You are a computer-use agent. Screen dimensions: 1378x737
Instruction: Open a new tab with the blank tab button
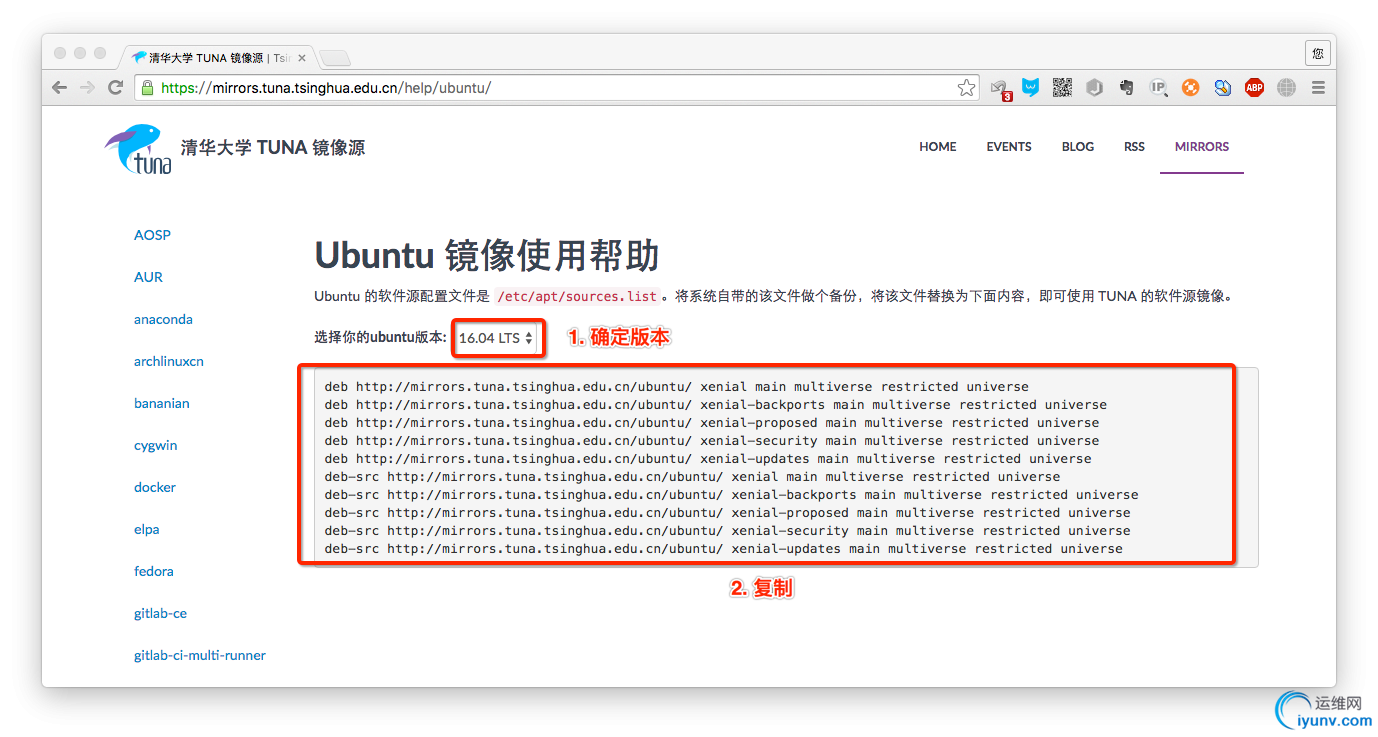click(x=334, y=57)
